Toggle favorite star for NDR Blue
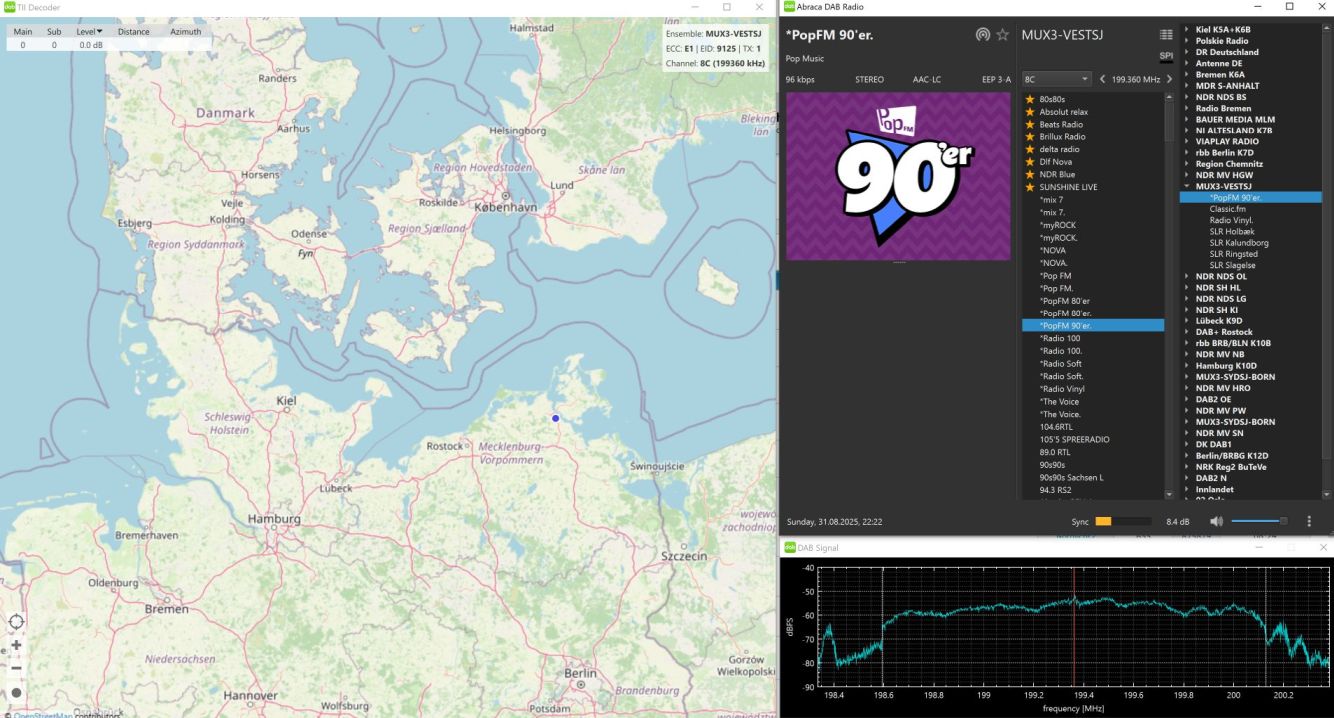1334x718 pixels. [x=1030, y=174]
